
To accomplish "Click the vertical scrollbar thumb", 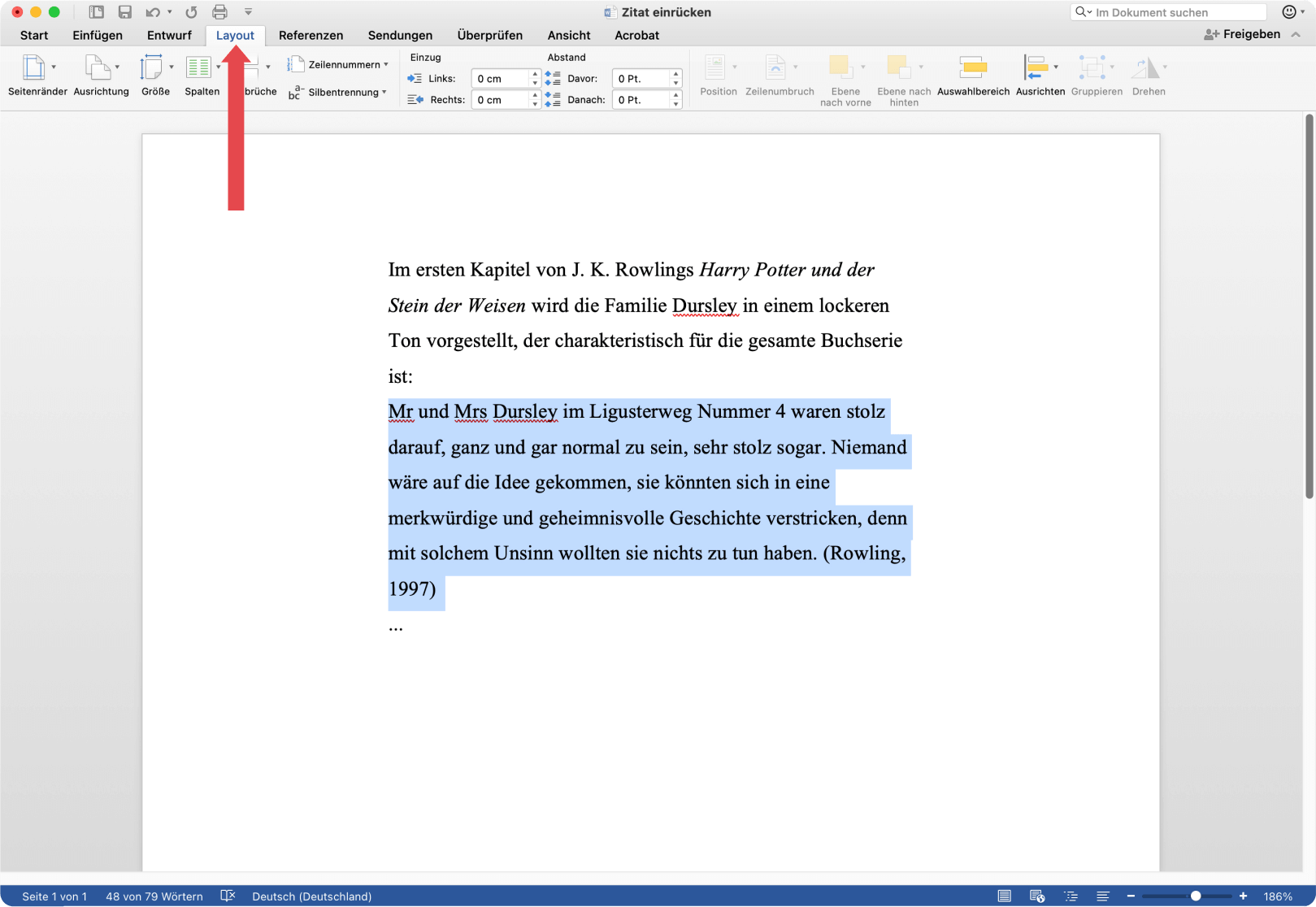I will click(x=1309, y=307).
